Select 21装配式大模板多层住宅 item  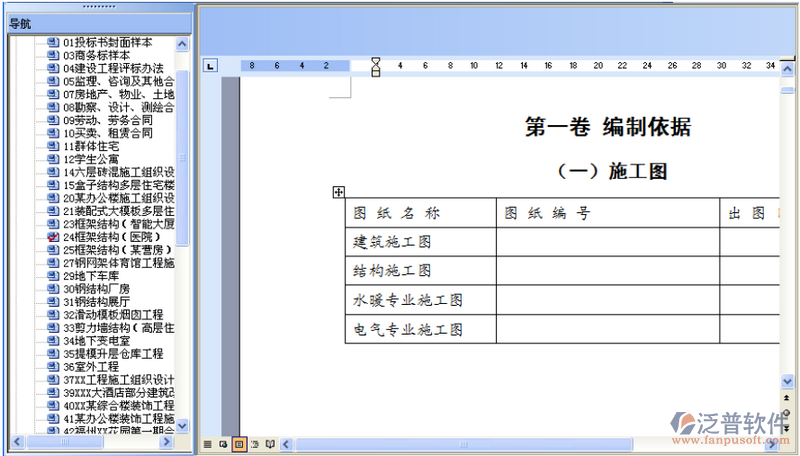click(118, 211)
